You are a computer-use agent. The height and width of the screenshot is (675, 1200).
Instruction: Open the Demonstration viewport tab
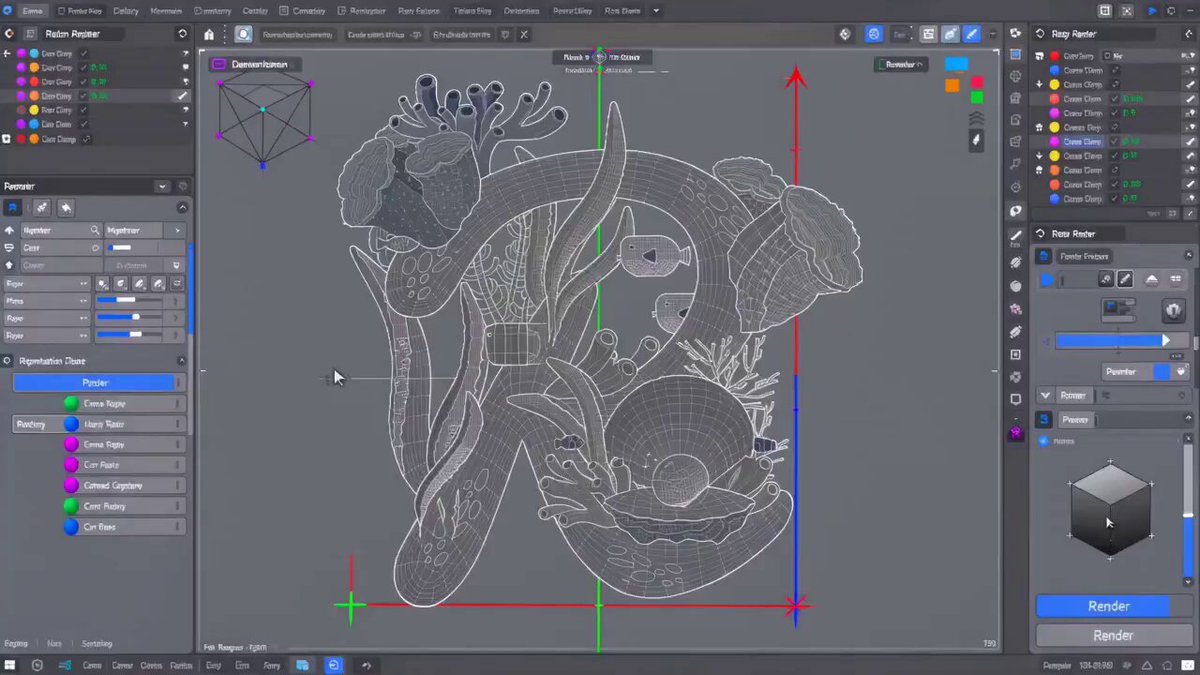[255, 64]
